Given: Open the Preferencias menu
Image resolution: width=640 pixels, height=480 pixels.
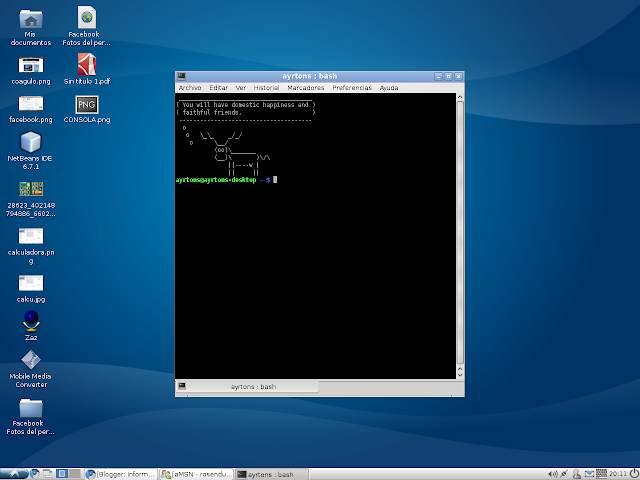Looking at the screenshot, I should (x=352, y=88).
